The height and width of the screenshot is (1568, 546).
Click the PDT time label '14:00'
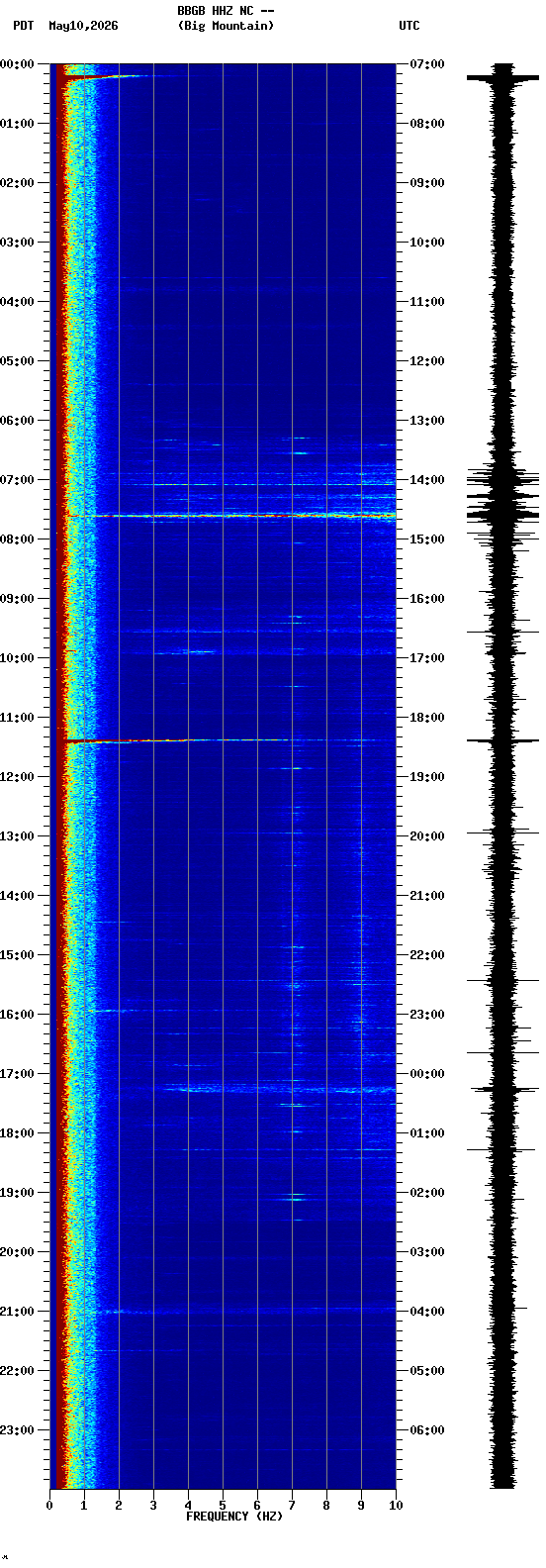16,896
